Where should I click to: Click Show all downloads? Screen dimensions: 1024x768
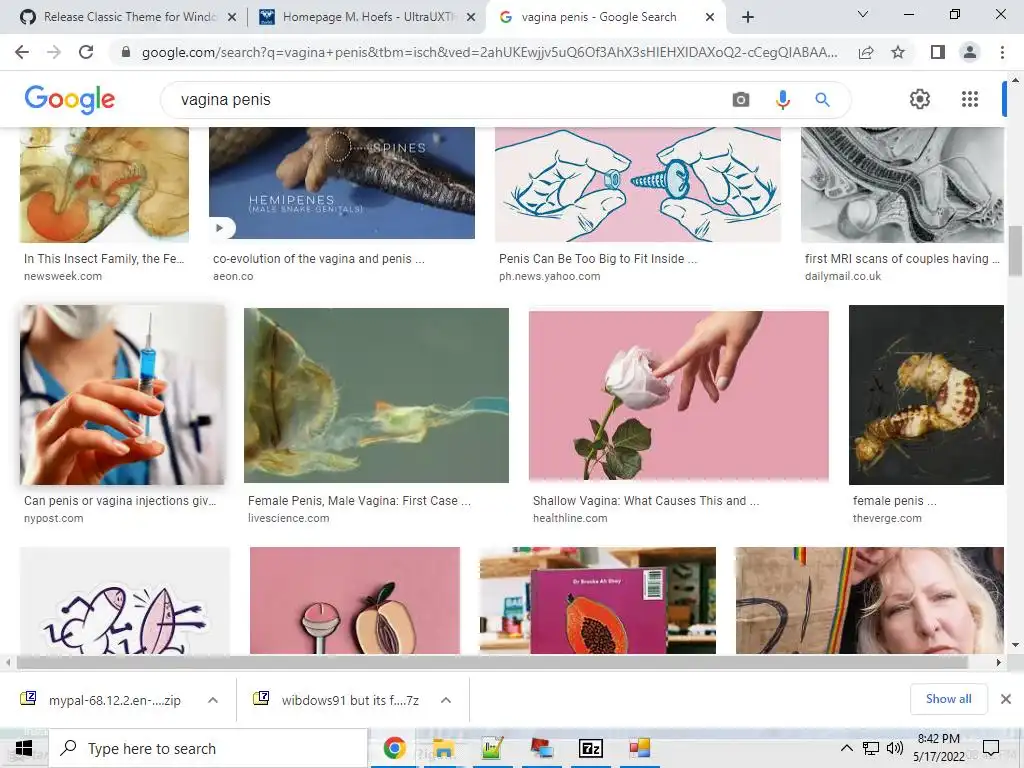coord(948,699)
